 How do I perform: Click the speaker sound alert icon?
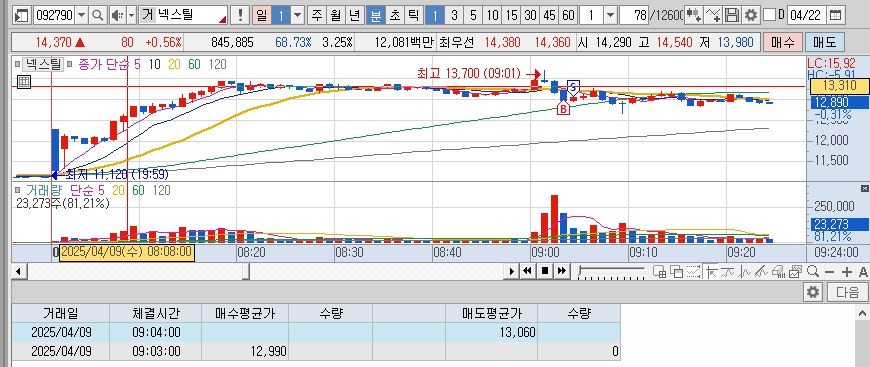[x=117, y=15]
